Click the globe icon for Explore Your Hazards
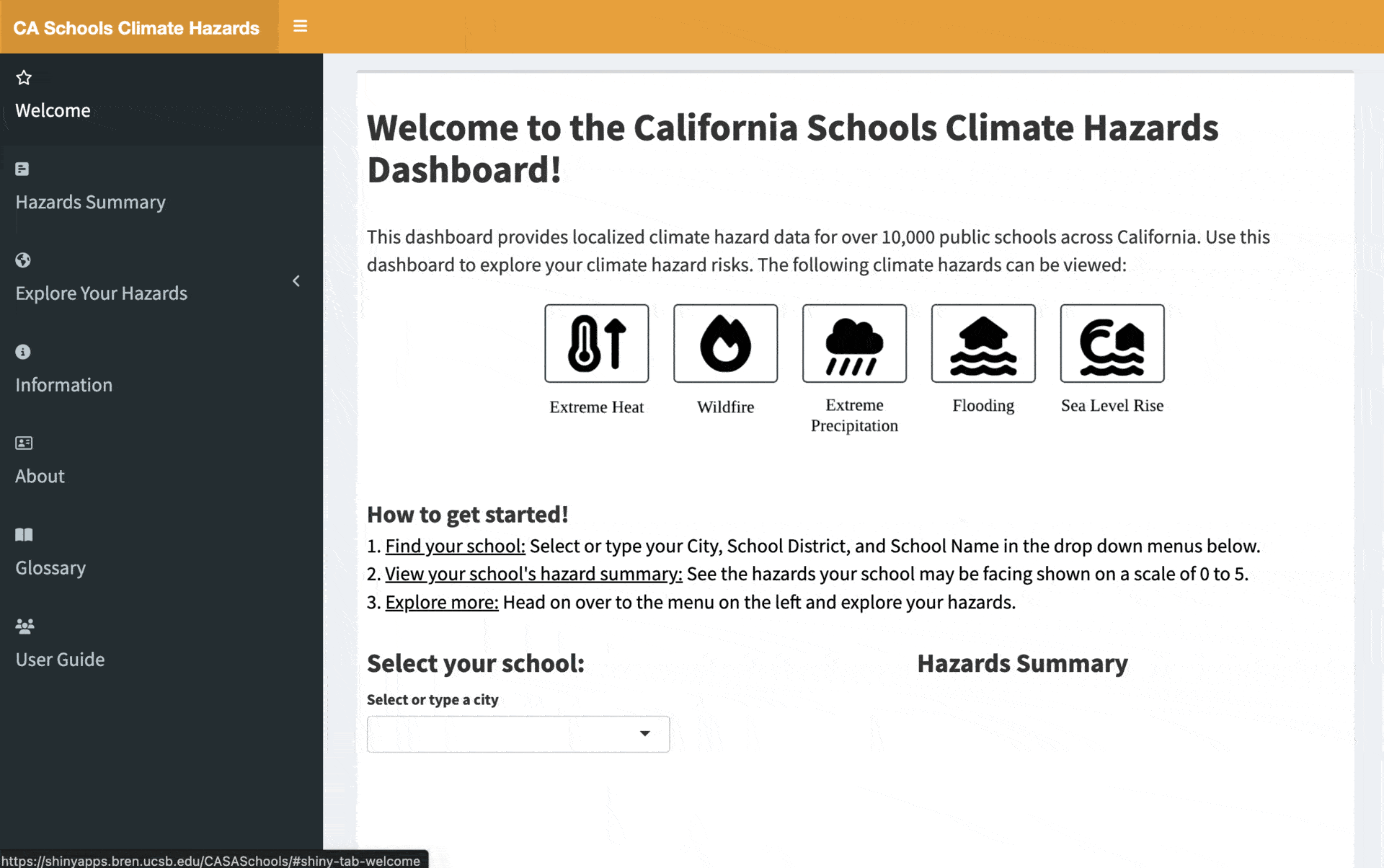 22,260
